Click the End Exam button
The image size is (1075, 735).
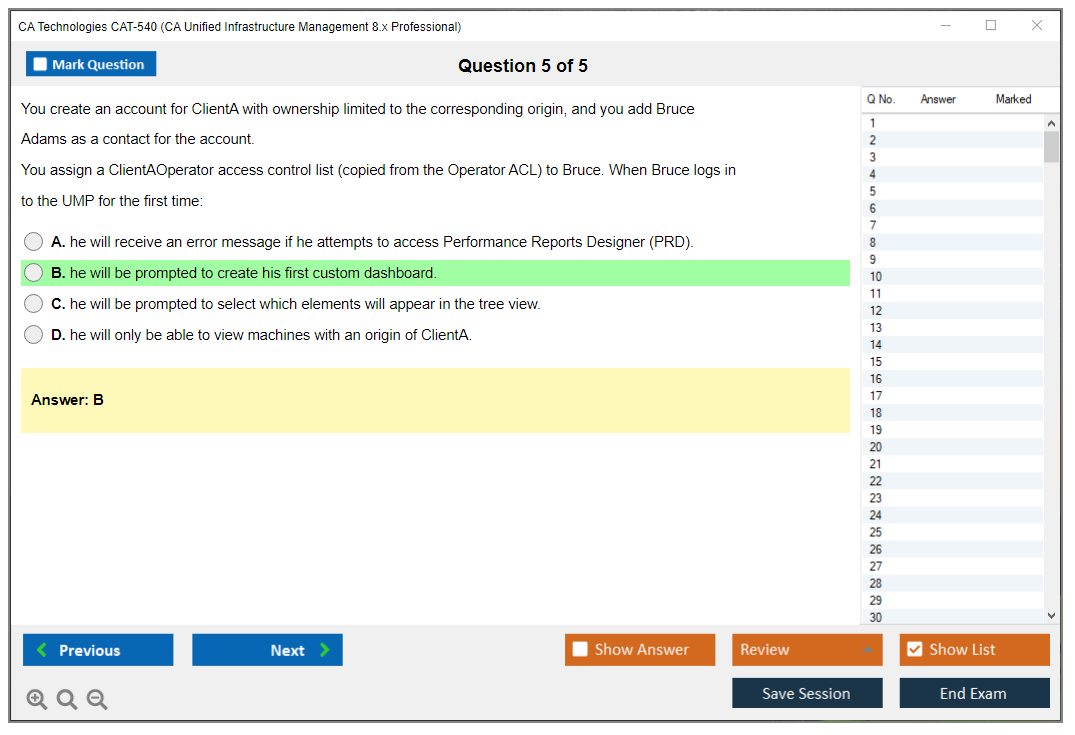tap(974, 693)
